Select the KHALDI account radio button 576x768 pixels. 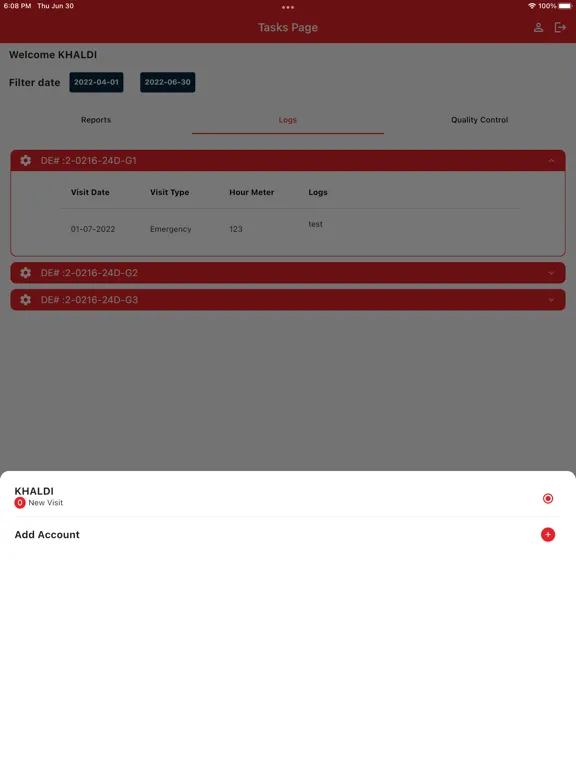click(548, 498)
